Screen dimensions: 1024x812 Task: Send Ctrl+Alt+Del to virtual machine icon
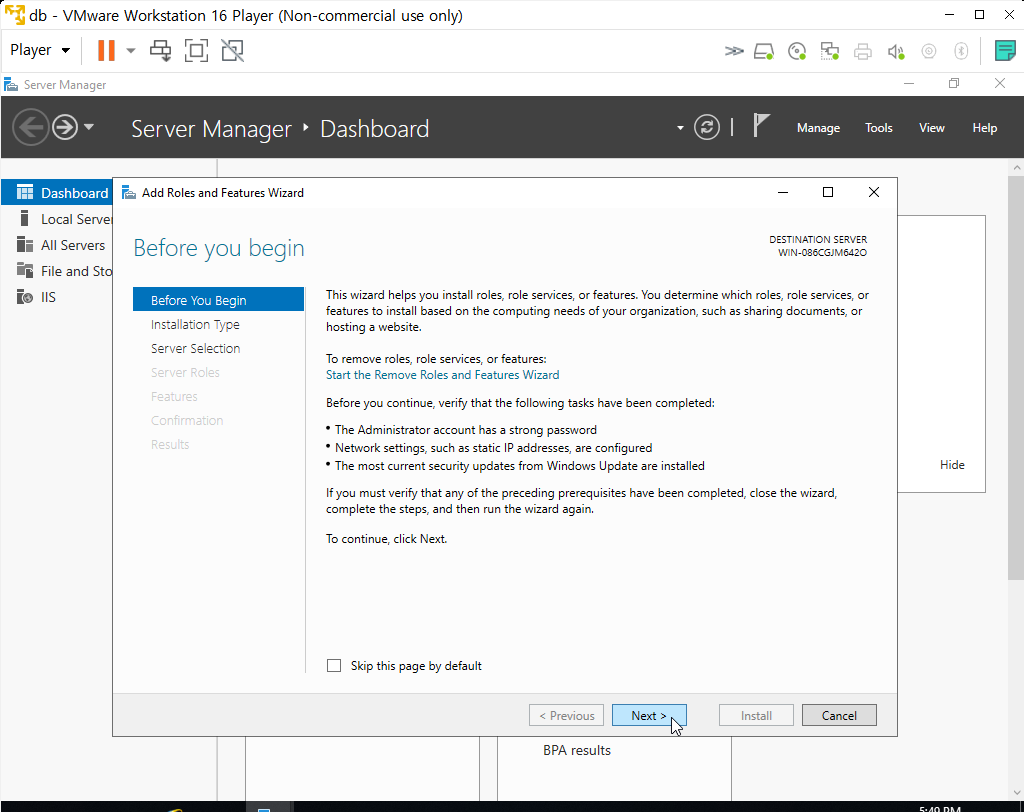[x=161, y=50]
